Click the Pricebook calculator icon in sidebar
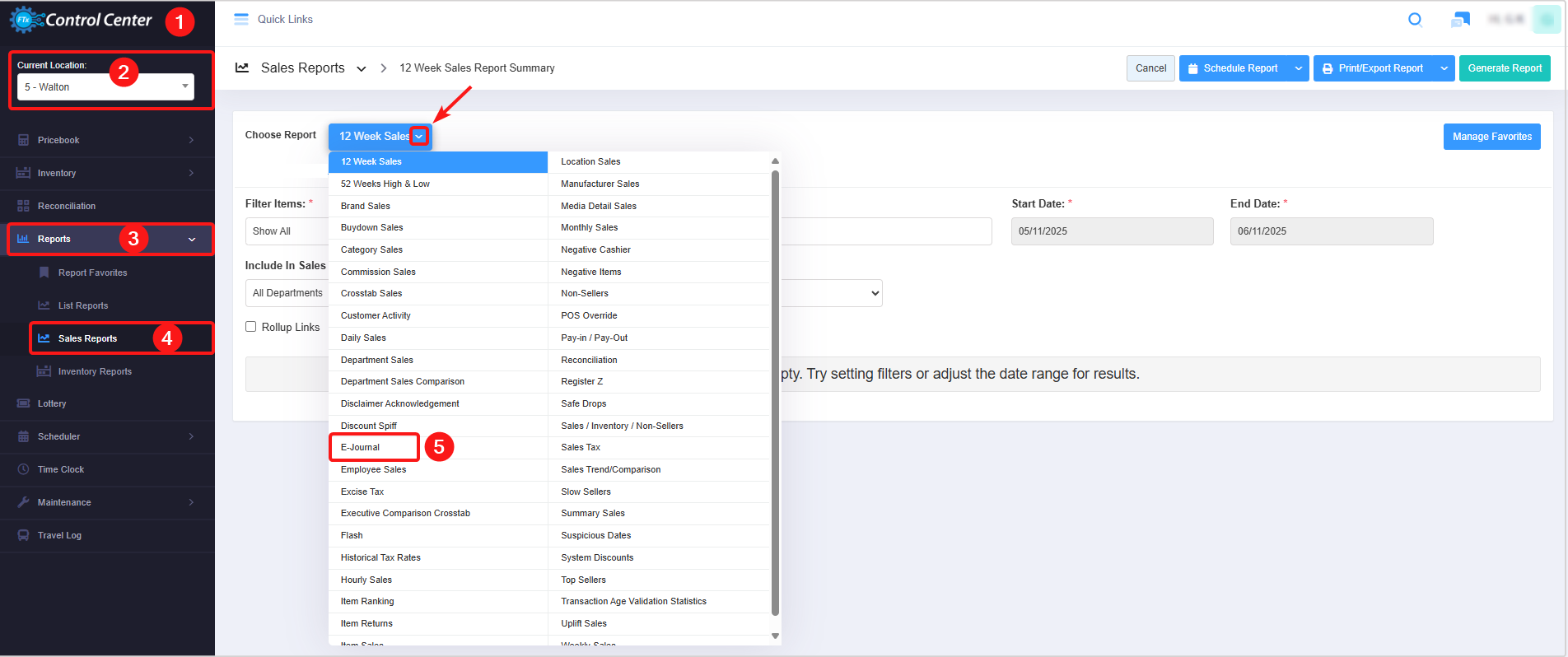Image resolution: width=1568 pixels, height=657 pixels. (23, 140)
